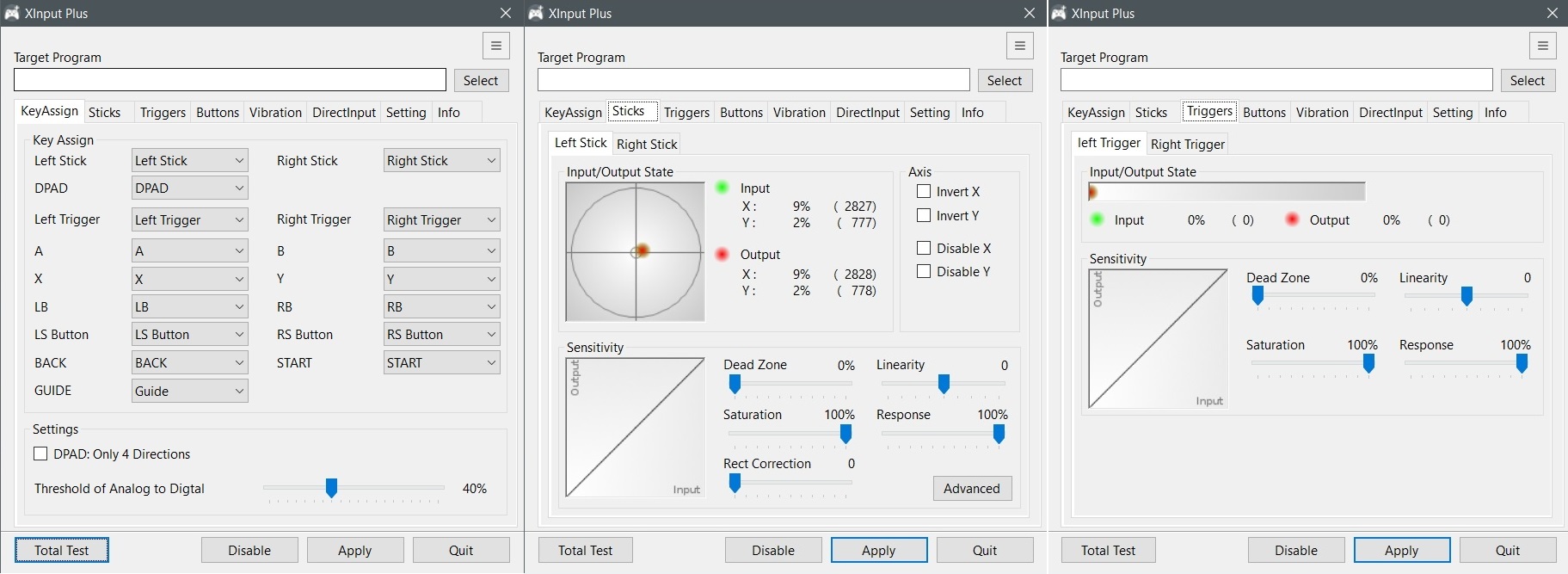Expand the A button assignment dropdown
Image resolution: width=1568 pixels, height=574 pixels.
click(190, 250)
